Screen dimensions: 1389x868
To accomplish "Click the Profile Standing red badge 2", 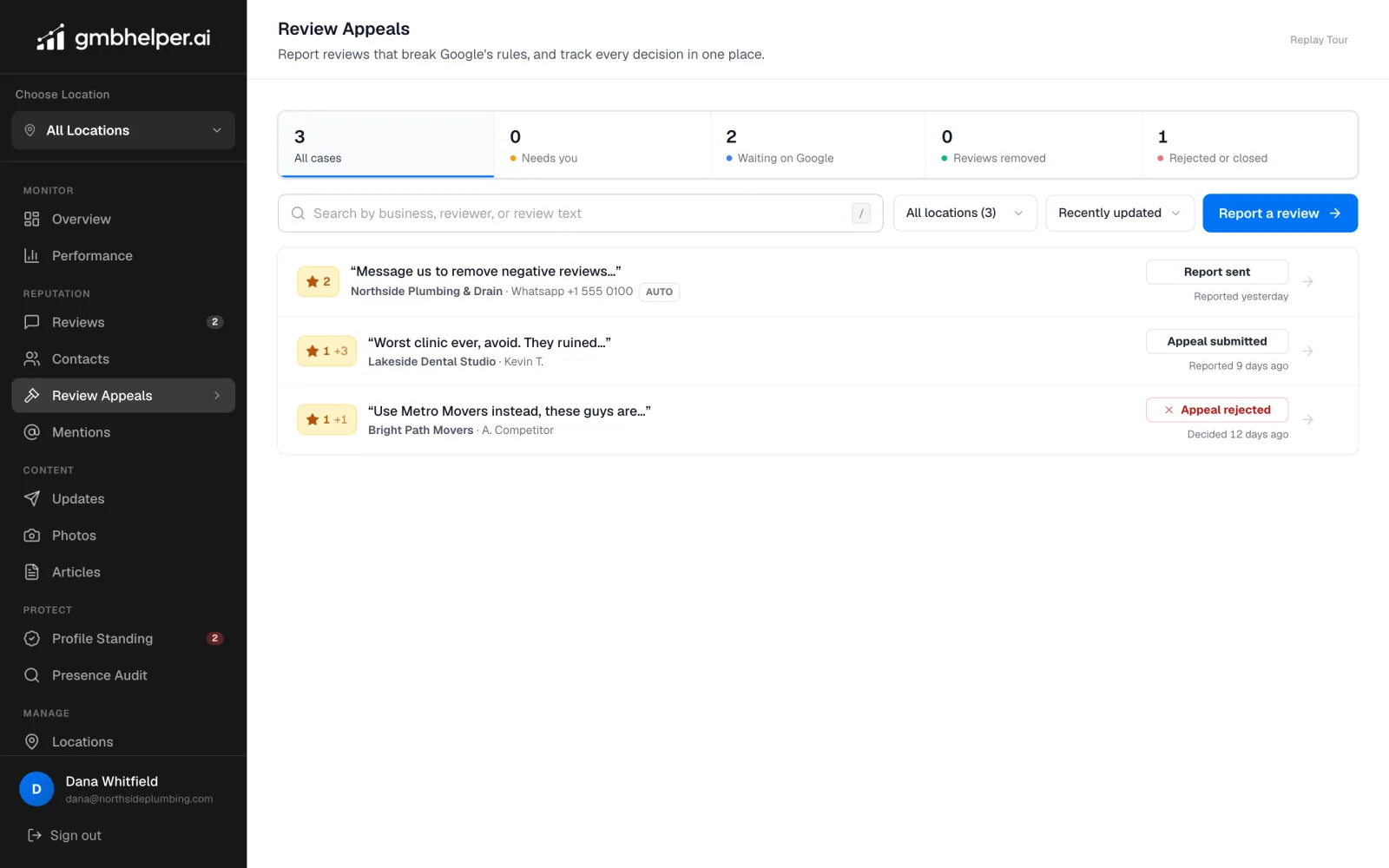I will [215, 638].
